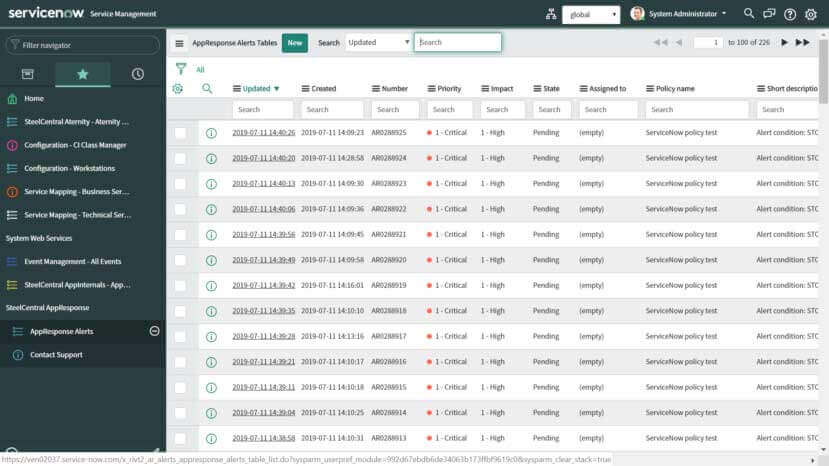Select checkbox for row AR0288921
Viewport: 829px width, 466px height.
[x=180, y=235]
